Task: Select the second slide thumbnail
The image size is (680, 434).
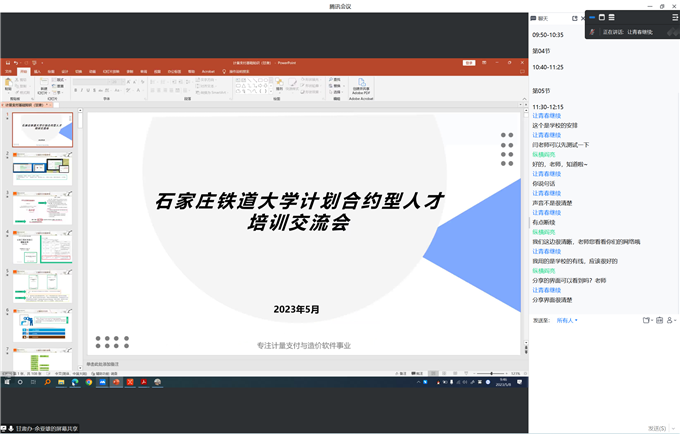Action: point(42,168)
